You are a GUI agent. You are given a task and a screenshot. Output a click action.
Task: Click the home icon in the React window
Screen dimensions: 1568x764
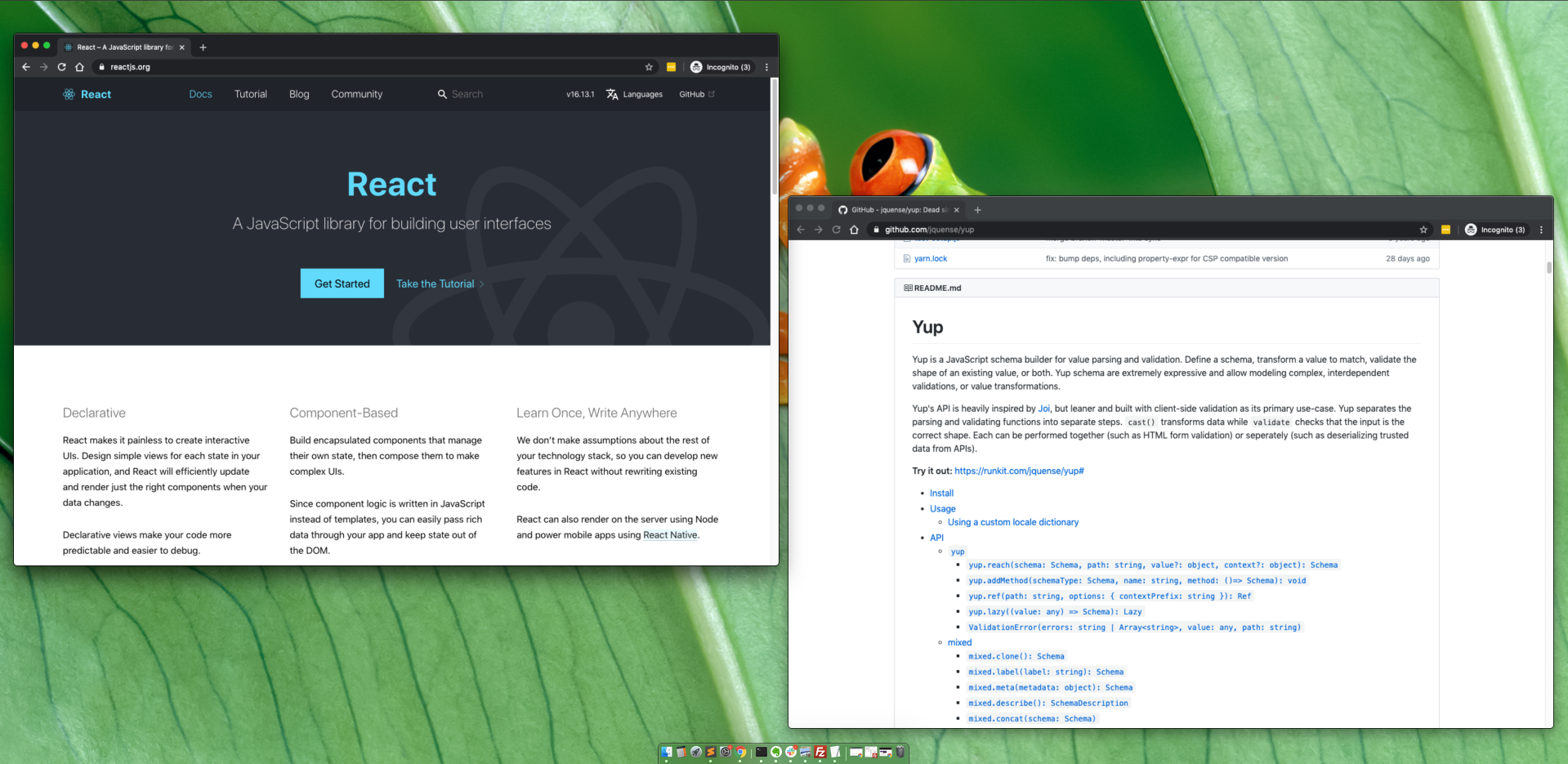point(79,67)
